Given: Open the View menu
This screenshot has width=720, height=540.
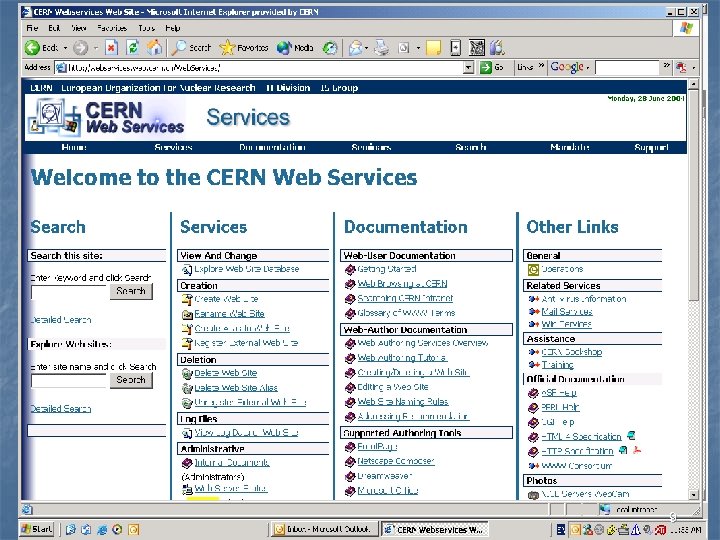Looking at the screenshot, I should tap(79, 28).
